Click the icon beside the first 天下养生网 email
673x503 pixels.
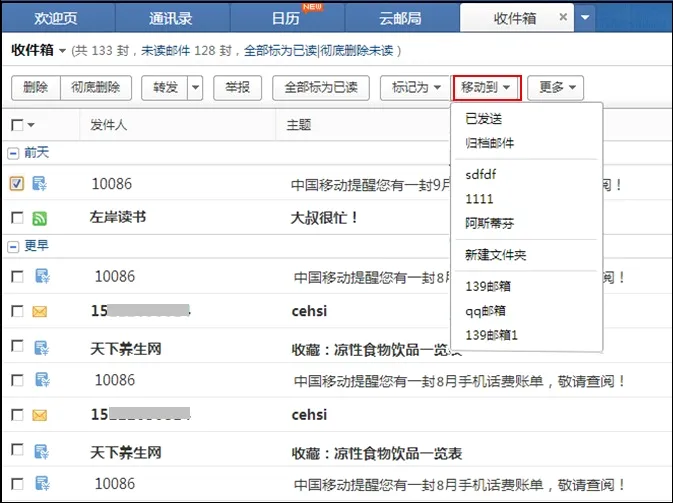(x=42, y=348)
